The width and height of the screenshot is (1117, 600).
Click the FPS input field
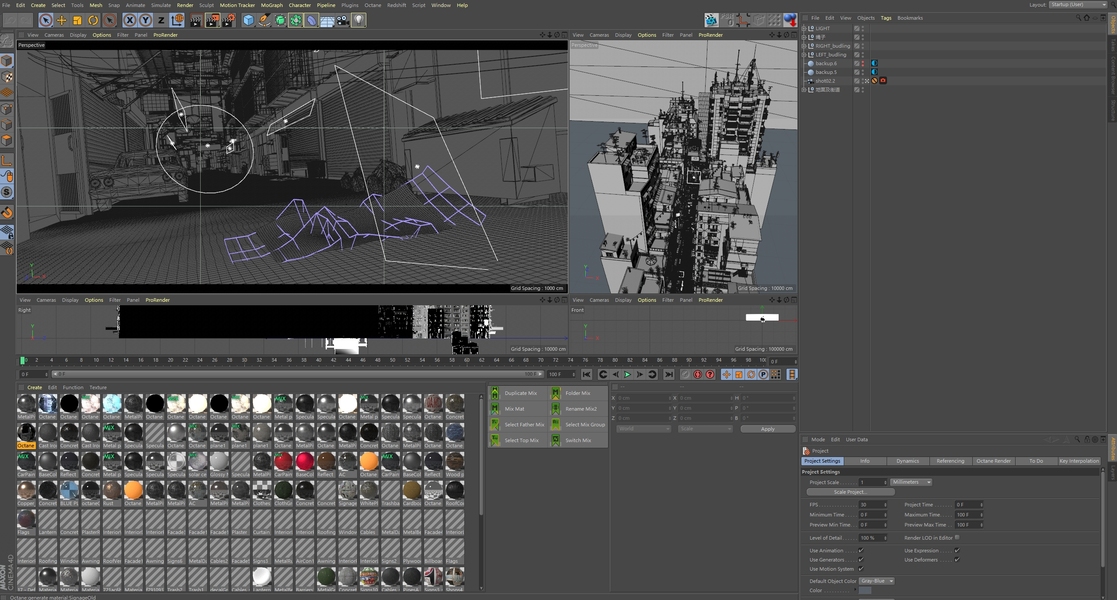click(x=873, y=505)
